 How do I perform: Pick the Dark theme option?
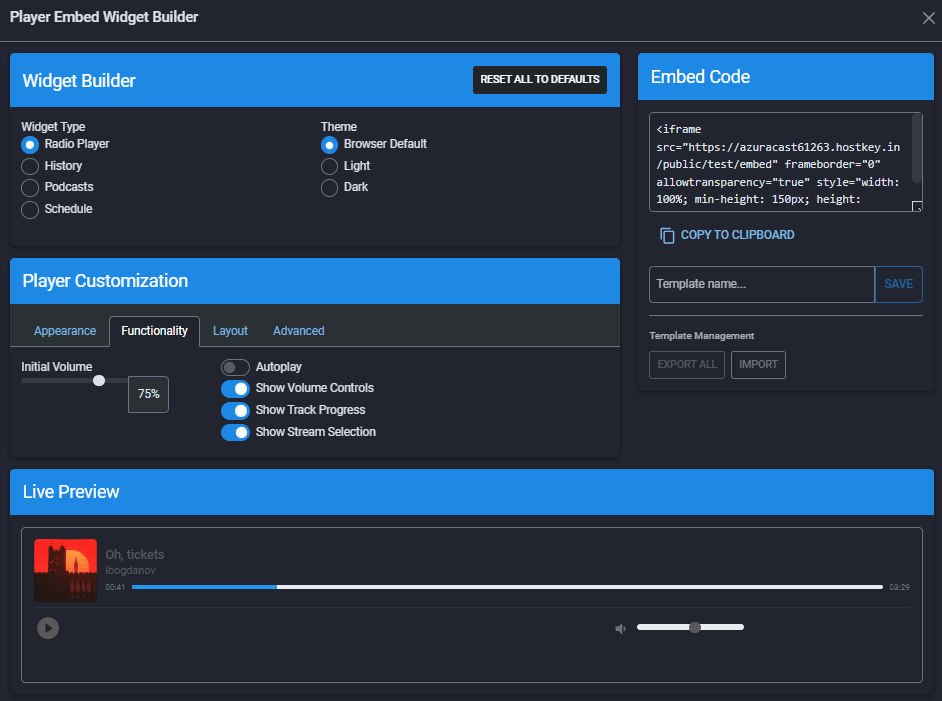point(329,188)
